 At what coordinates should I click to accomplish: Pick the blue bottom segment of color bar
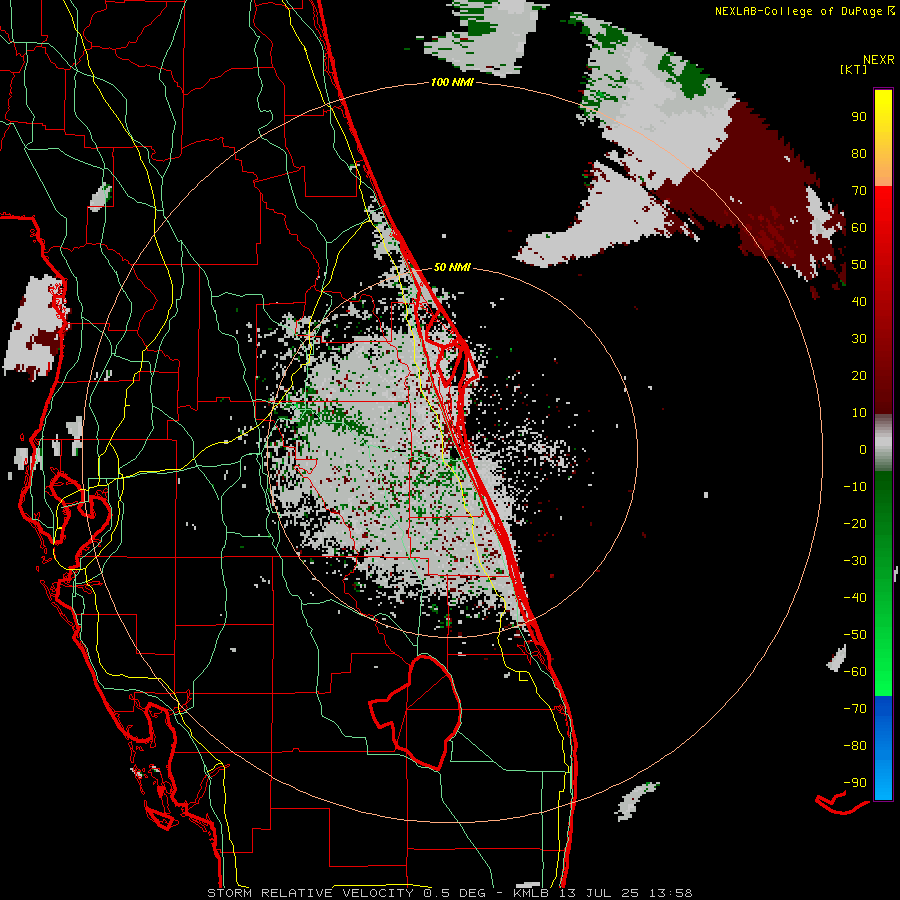[883, 748]
